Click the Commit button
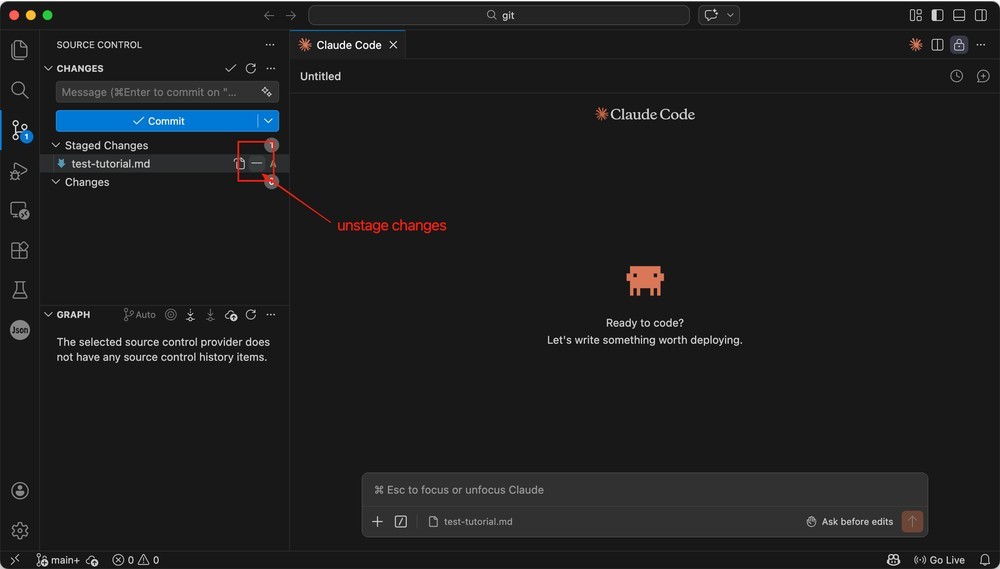The width and height of the screenshot is (1000, 569). (x=157, y=121)
